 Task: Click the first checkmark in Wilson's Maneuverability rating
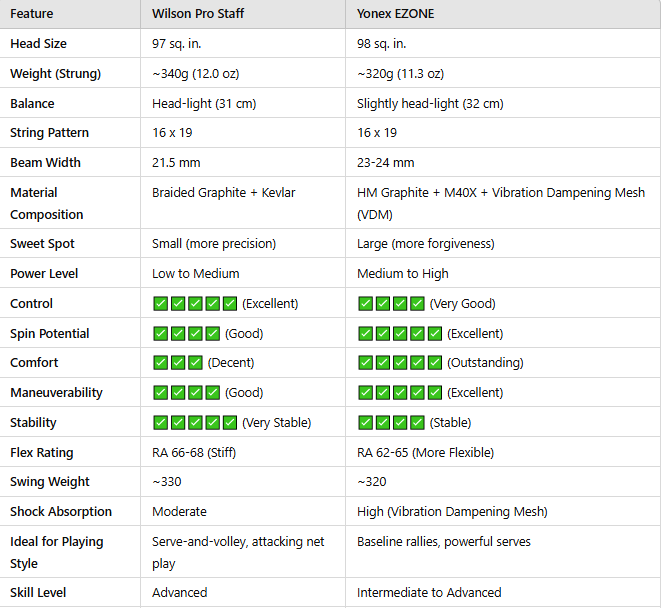point(160,392)
